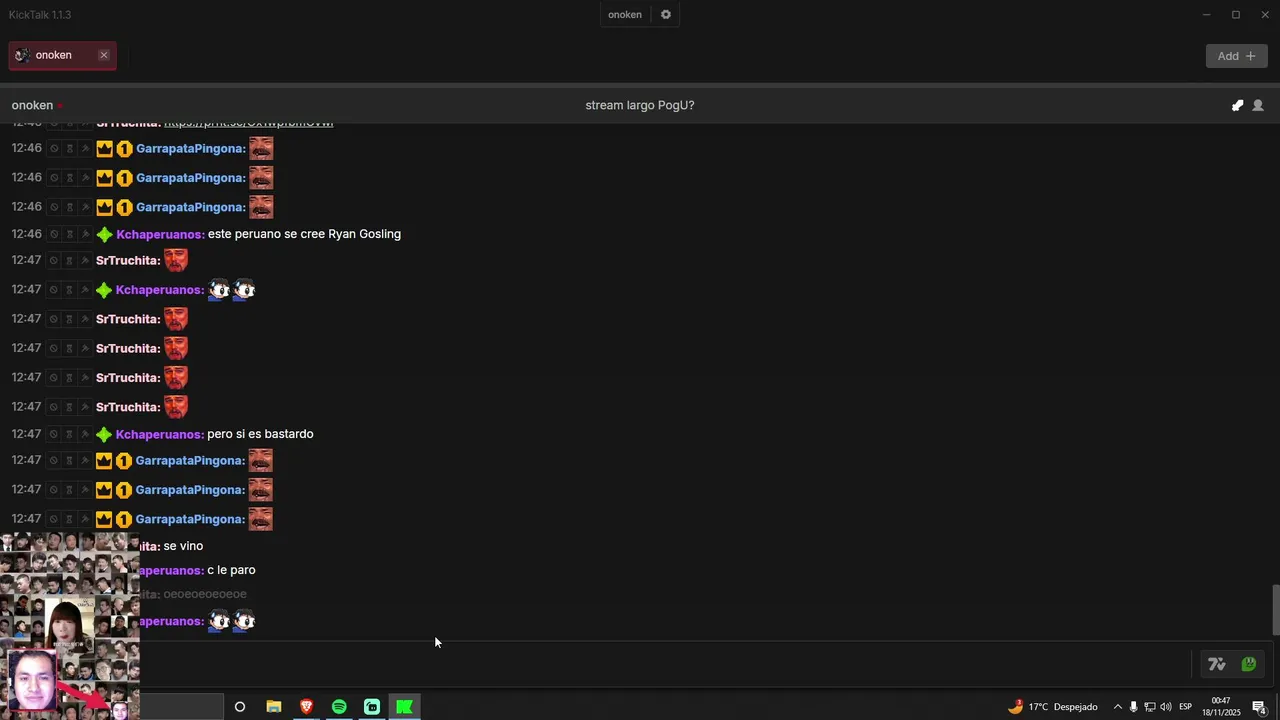This screenshot has height=720, width=1280.
Task: Open the chatters list user icon
Action: point(1258,105)
